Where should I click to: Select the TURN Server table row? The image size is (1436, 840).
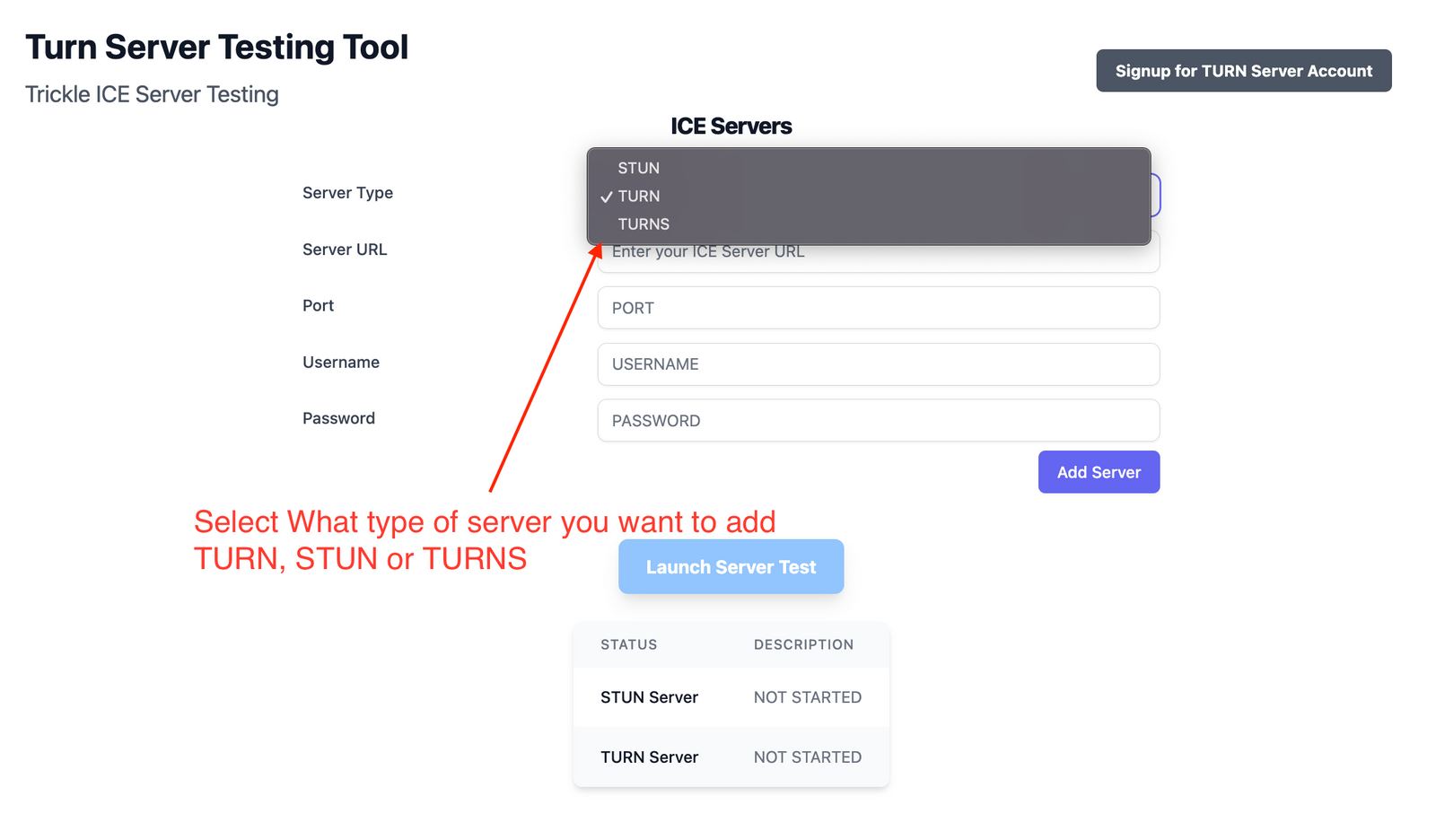tap(649, 757)
